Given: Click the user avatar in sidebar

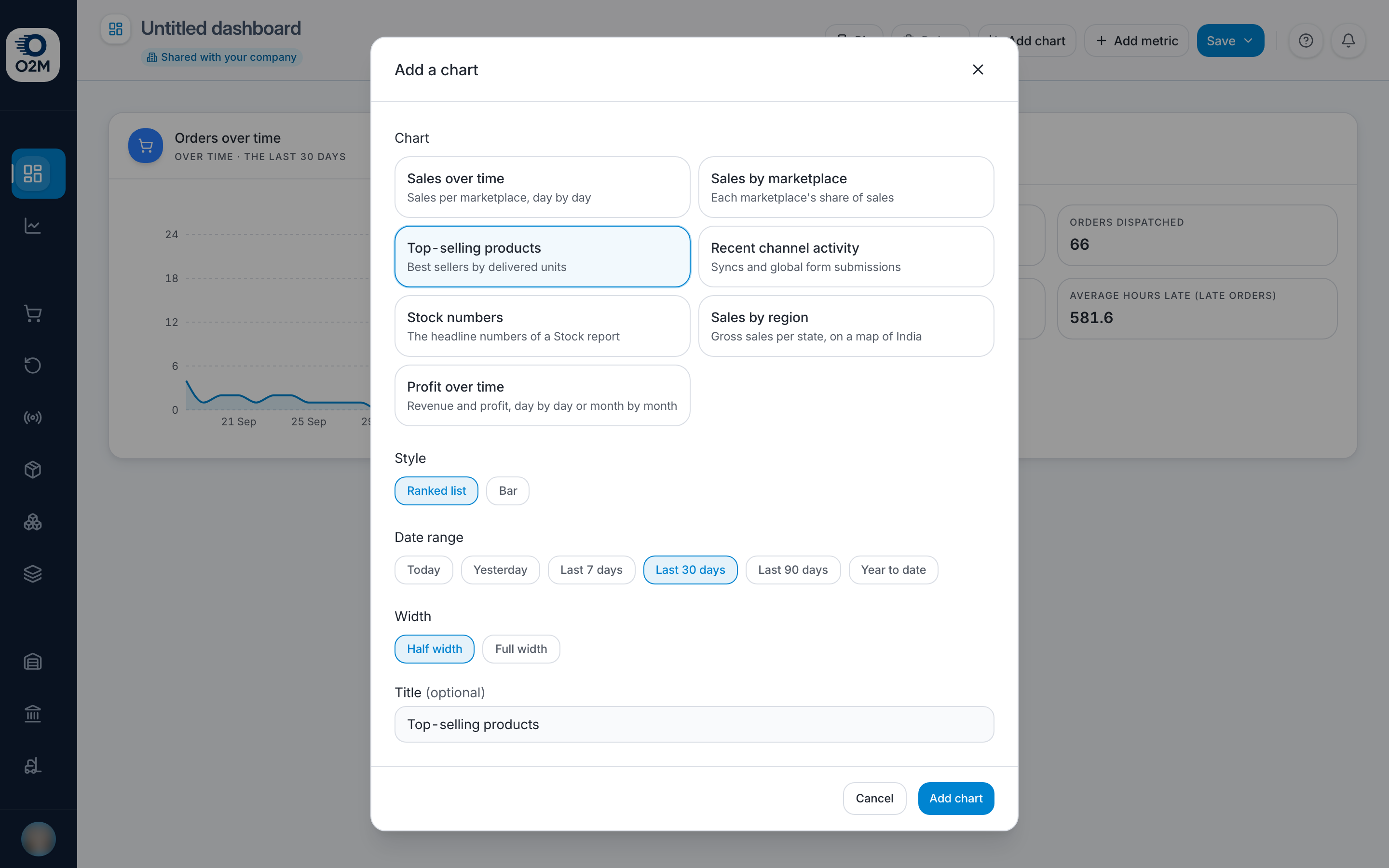Looking at the screenshot, I should [x=39, y=839].
